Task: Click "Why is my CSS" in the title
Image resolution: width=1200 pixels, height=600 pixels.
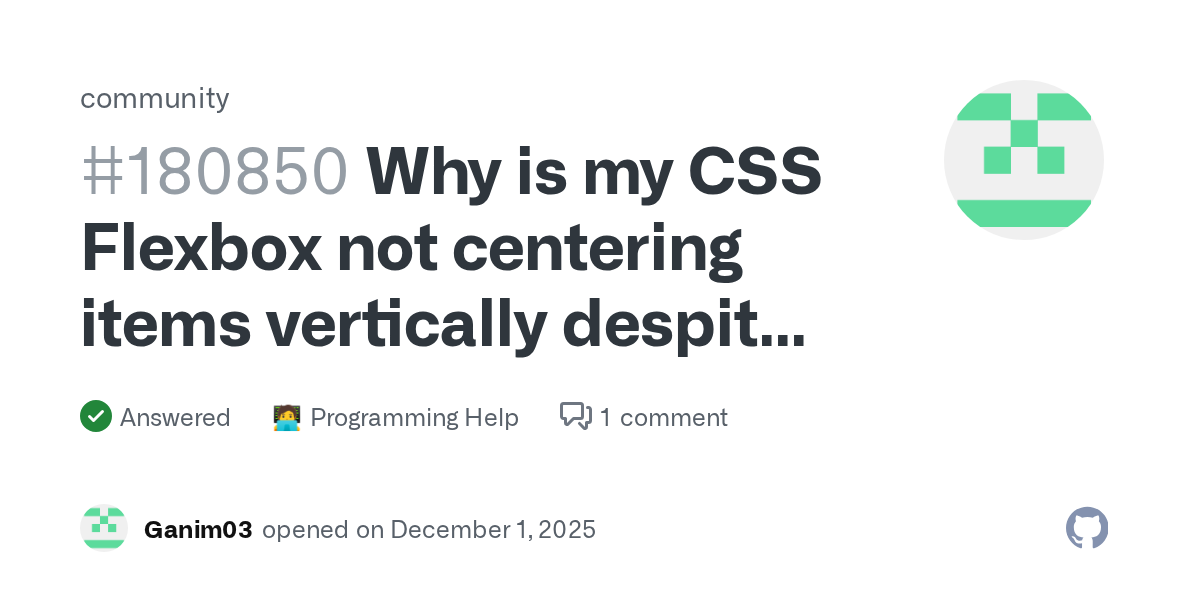Action: pos(594,173)
